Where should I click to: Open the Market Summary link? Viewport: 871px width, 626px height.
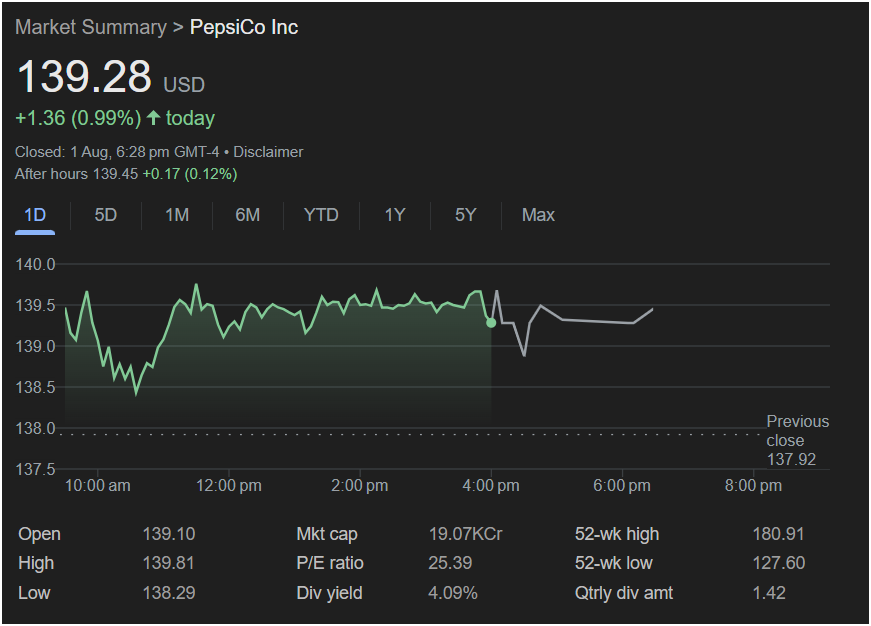pos(91,27)
